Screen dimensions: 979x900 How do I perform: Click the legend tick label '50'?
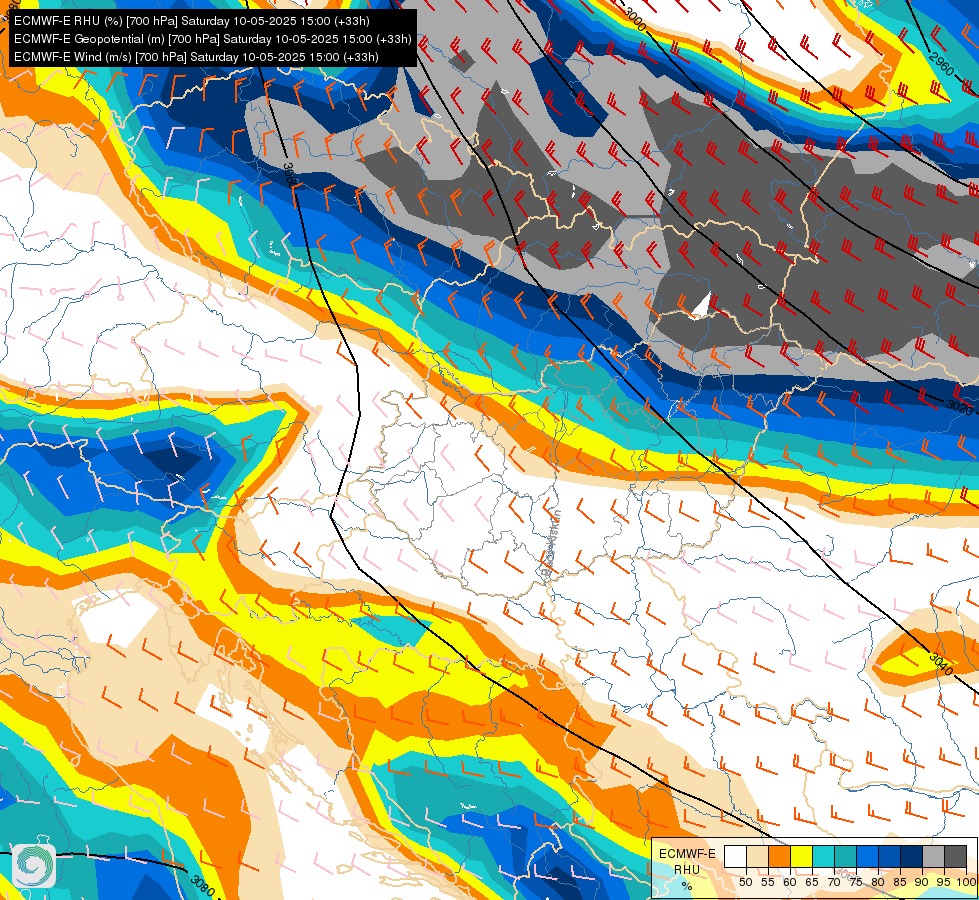point(745,882)
